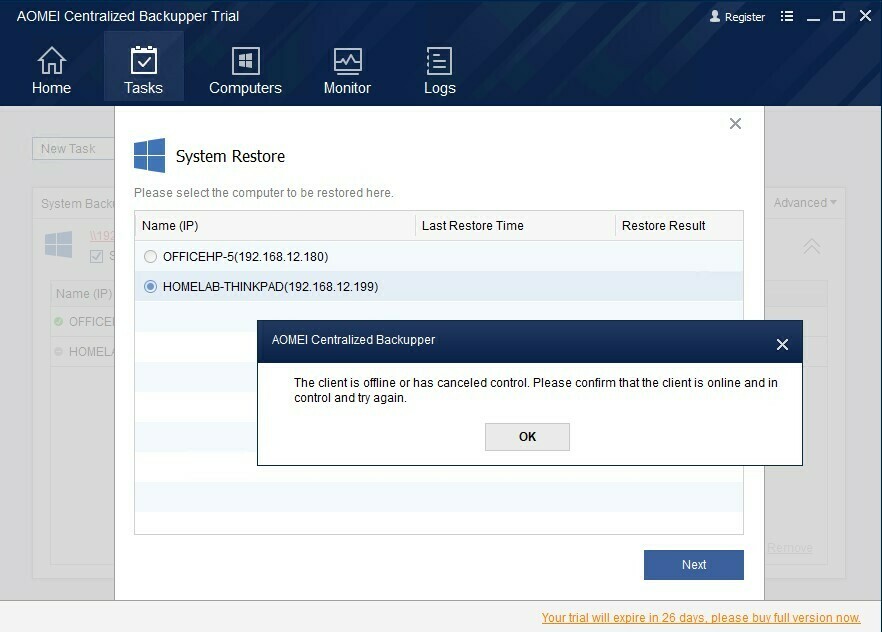Switch to the Logs tab
The width and height of the screenshot is (882, 632).
tap(440, 68)
